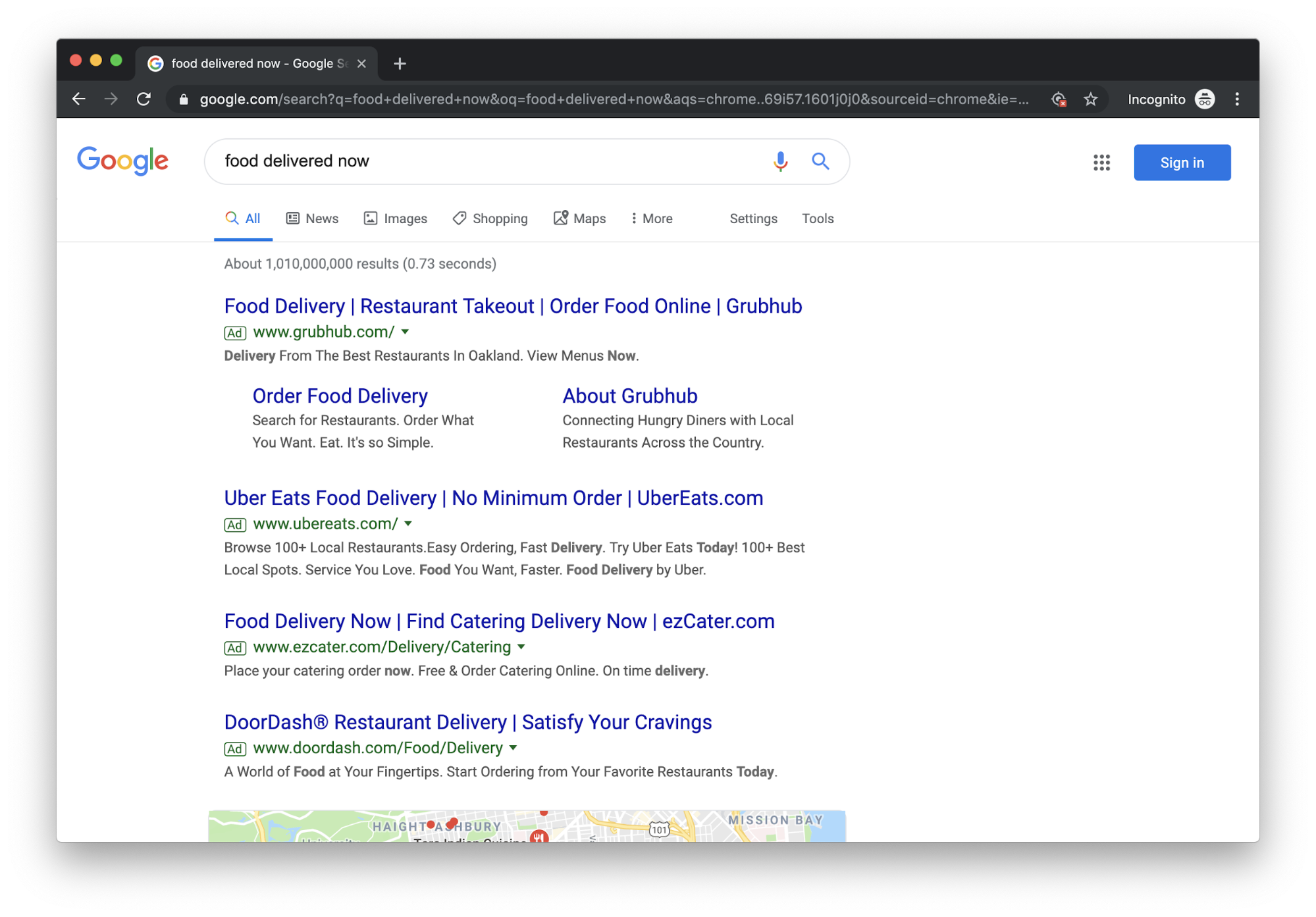
Task: Open the Uber Eats Food Delivery headline
Action: (493, 498)
